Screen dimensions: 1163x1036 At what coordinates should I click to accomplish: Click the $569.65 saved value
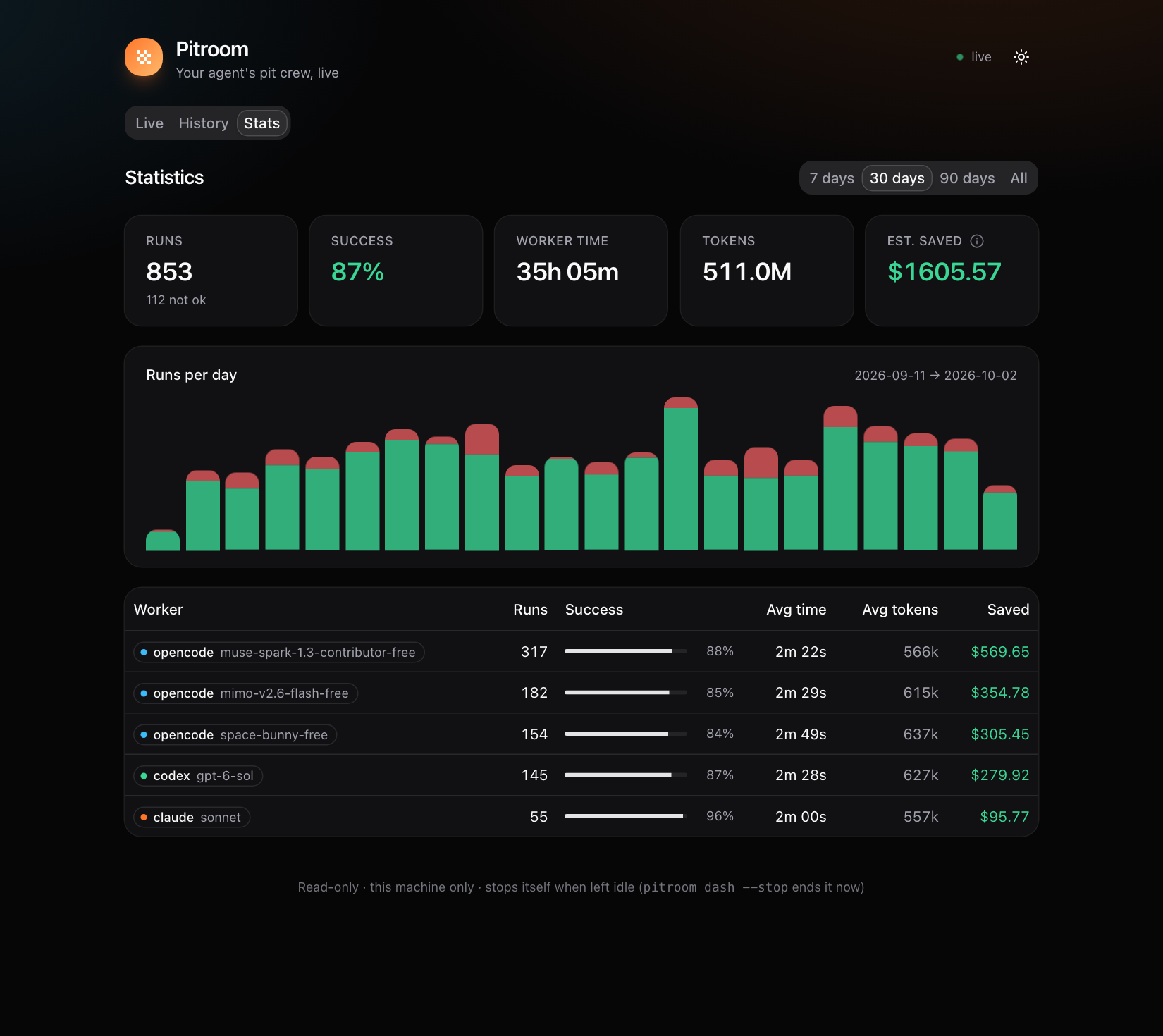point(1000,652)
